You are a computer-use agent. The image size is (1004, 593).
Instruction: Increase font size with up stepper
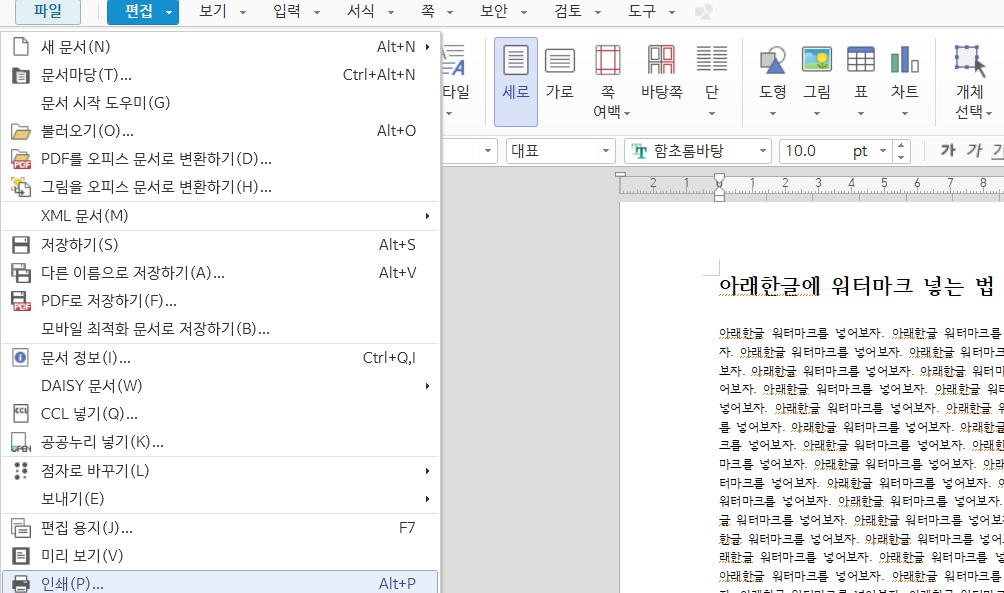click(x=901, y=145)
